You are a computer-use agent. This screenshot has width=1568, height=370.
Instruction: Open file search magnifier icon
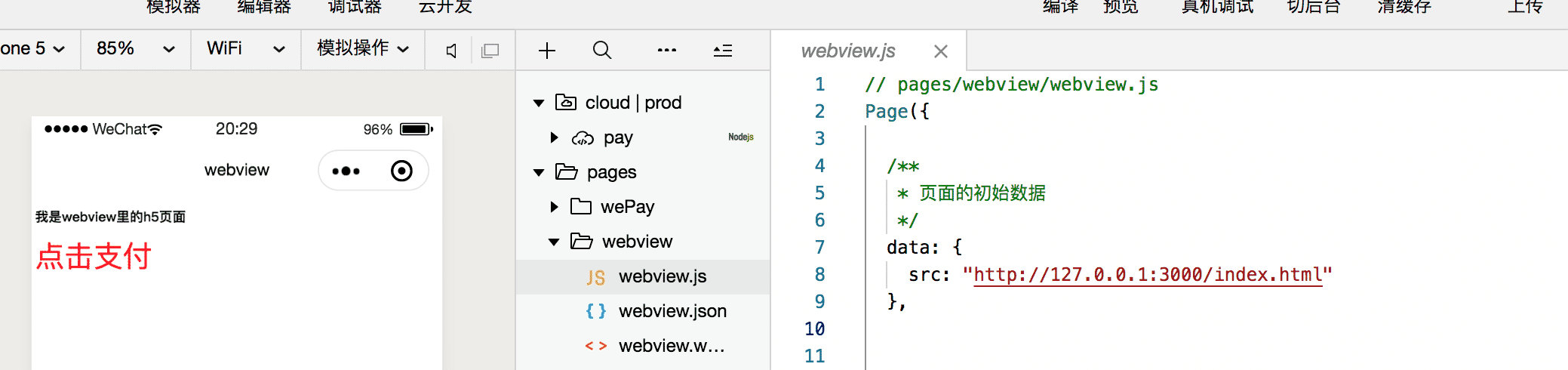pos(601,51)
